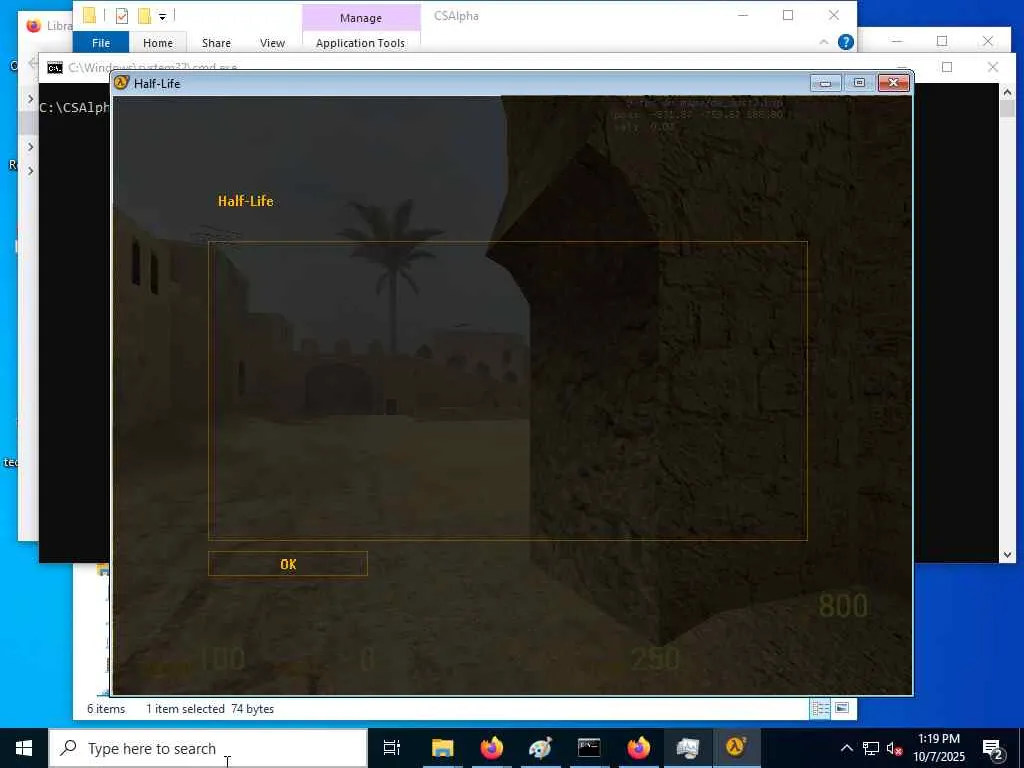Open the Customize Quick Access Toolbar dropdown
1024x768 pixels.
(x=163, y=16)
